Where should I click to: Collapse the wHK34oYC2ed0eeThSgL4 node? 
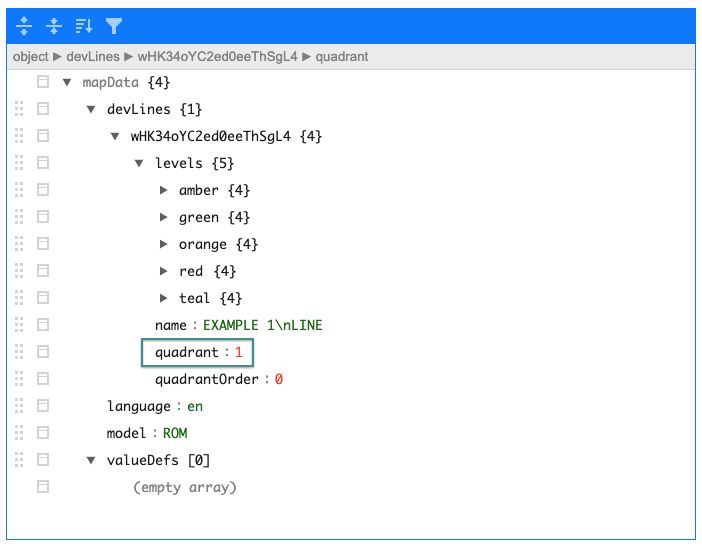pos(115,136)
